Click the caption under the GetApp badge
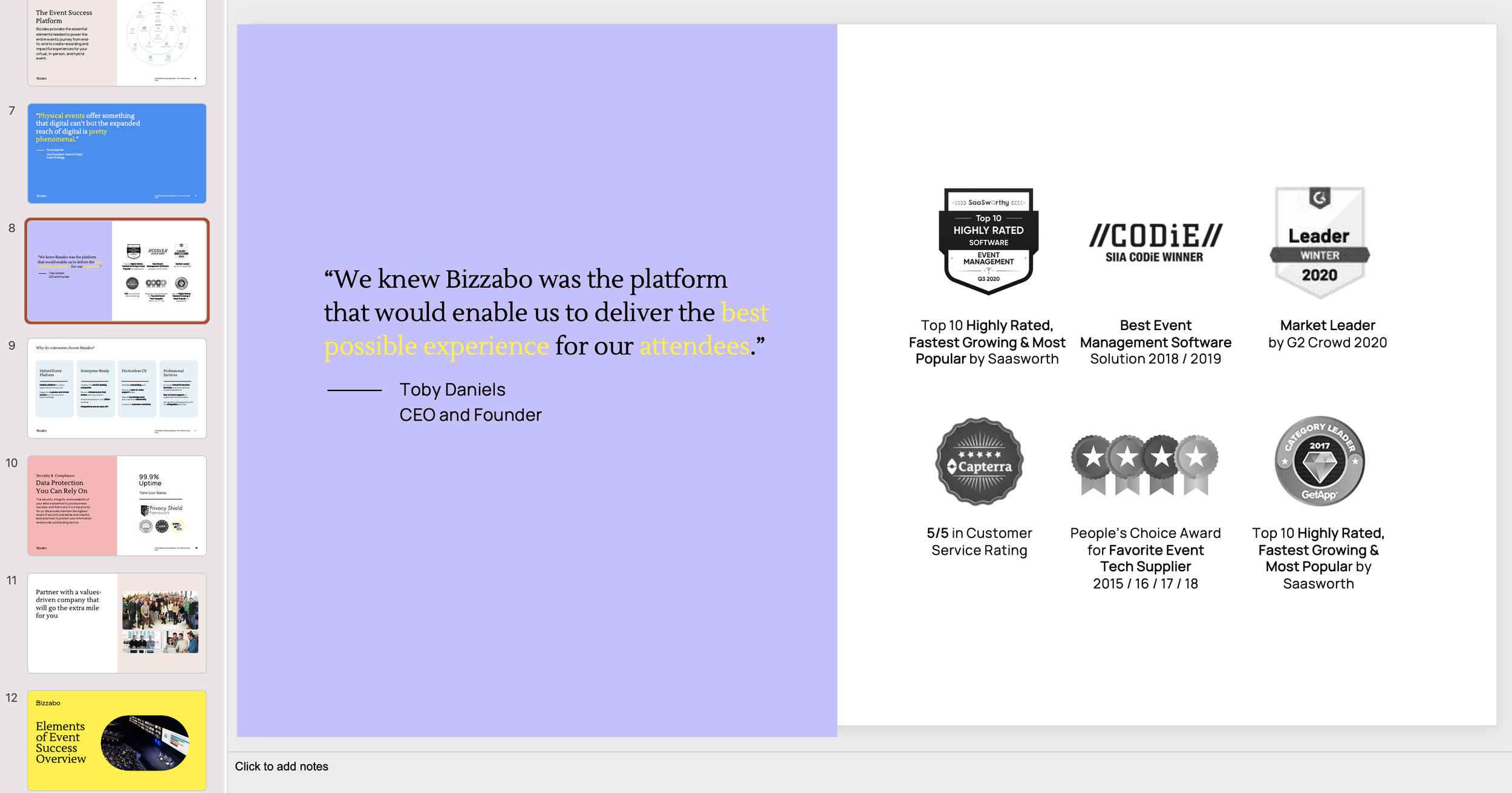The width and height of the screenshot is (1512, 793). point(1318,558)
